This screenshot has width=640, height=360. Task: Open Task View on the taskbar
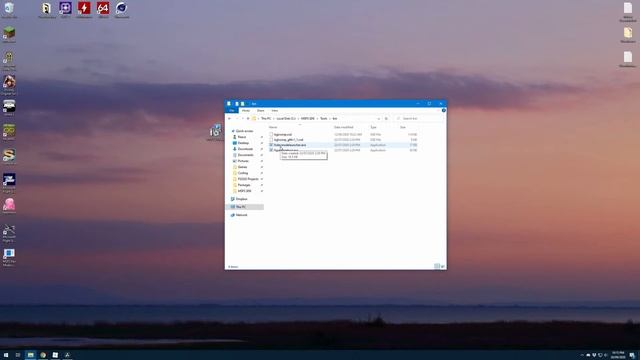click(18, 355)
